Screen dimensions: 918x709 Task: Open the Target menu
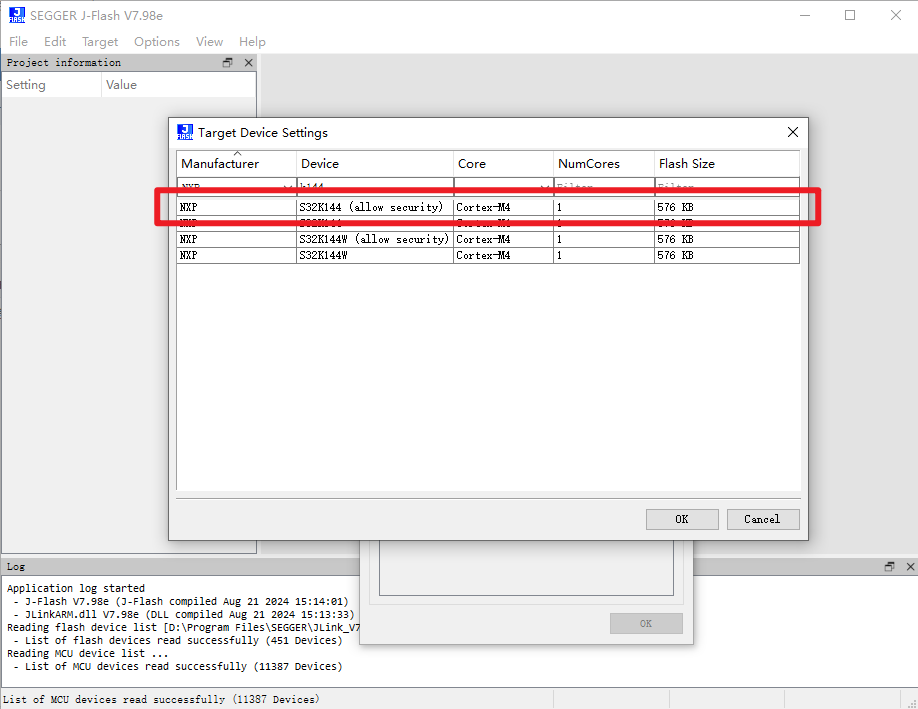click(100, 42)
